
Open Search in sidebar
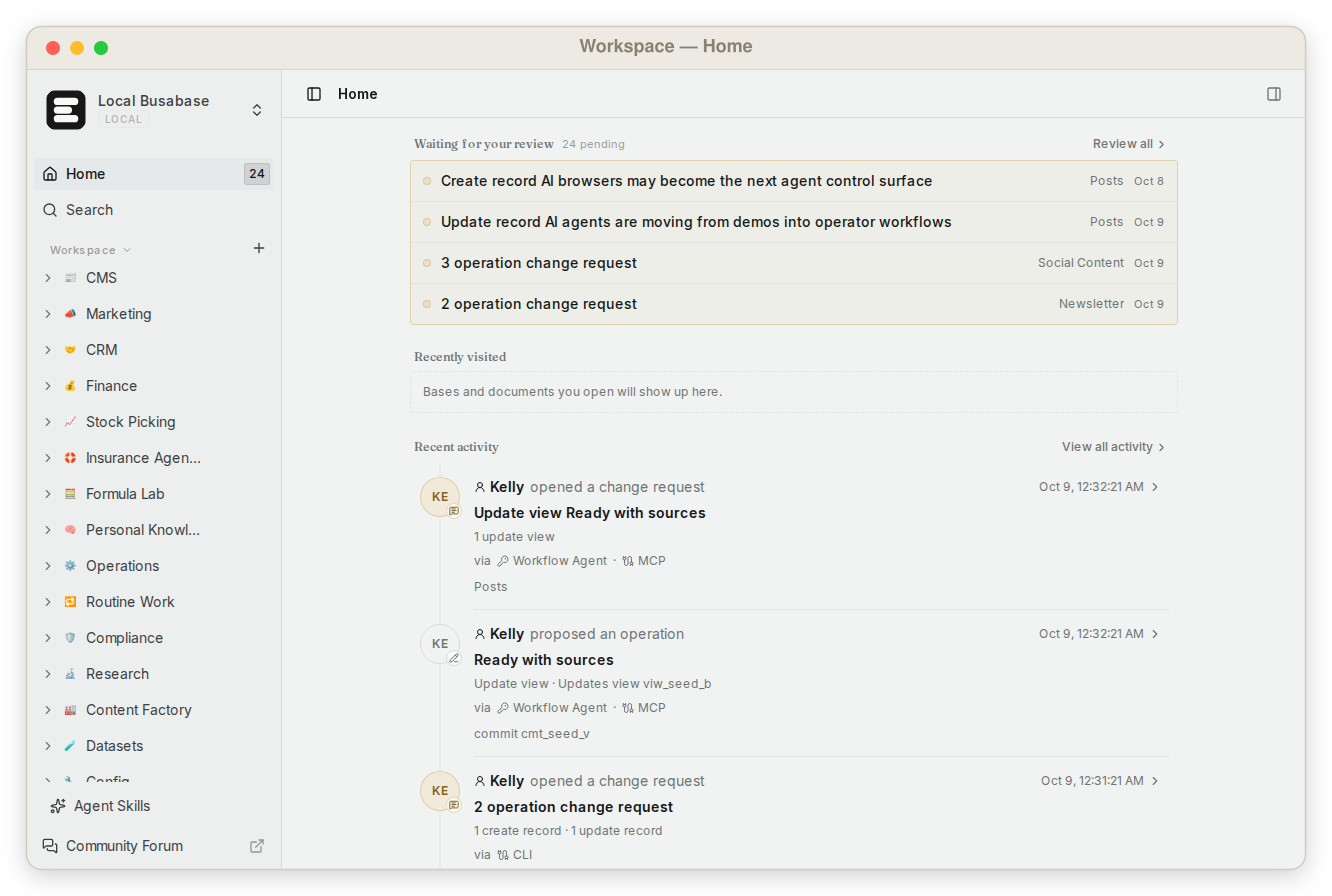152,210
